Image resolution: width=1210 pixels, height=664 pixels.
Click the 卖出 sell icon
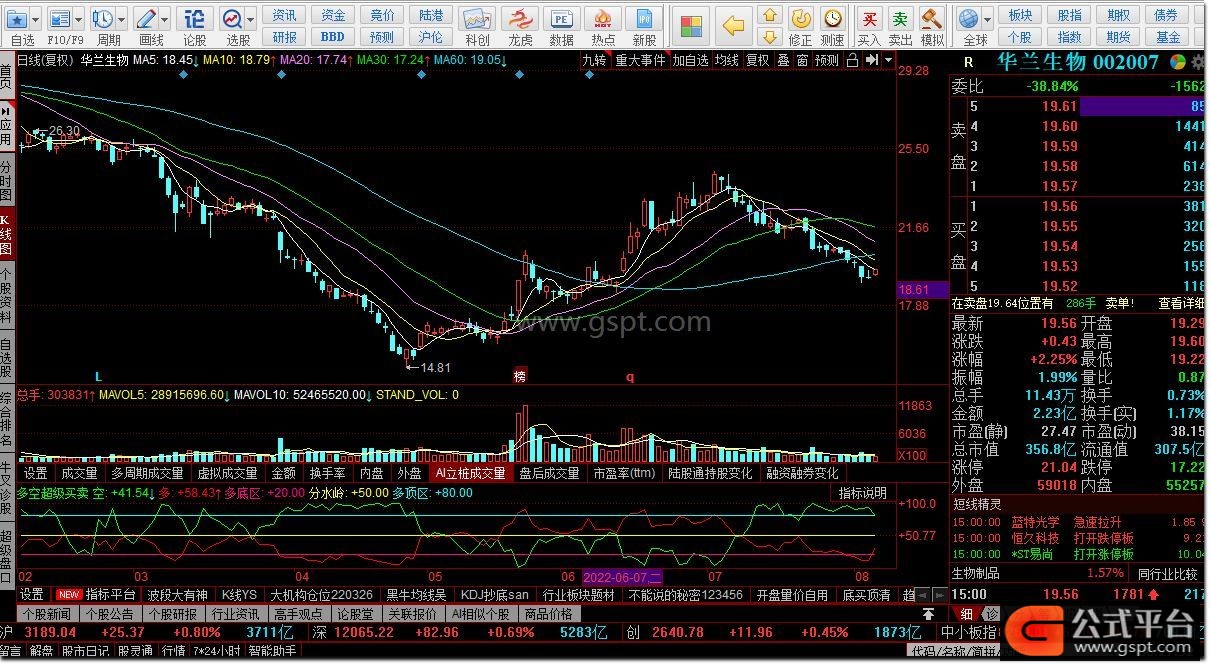click(x=901, y=19)
